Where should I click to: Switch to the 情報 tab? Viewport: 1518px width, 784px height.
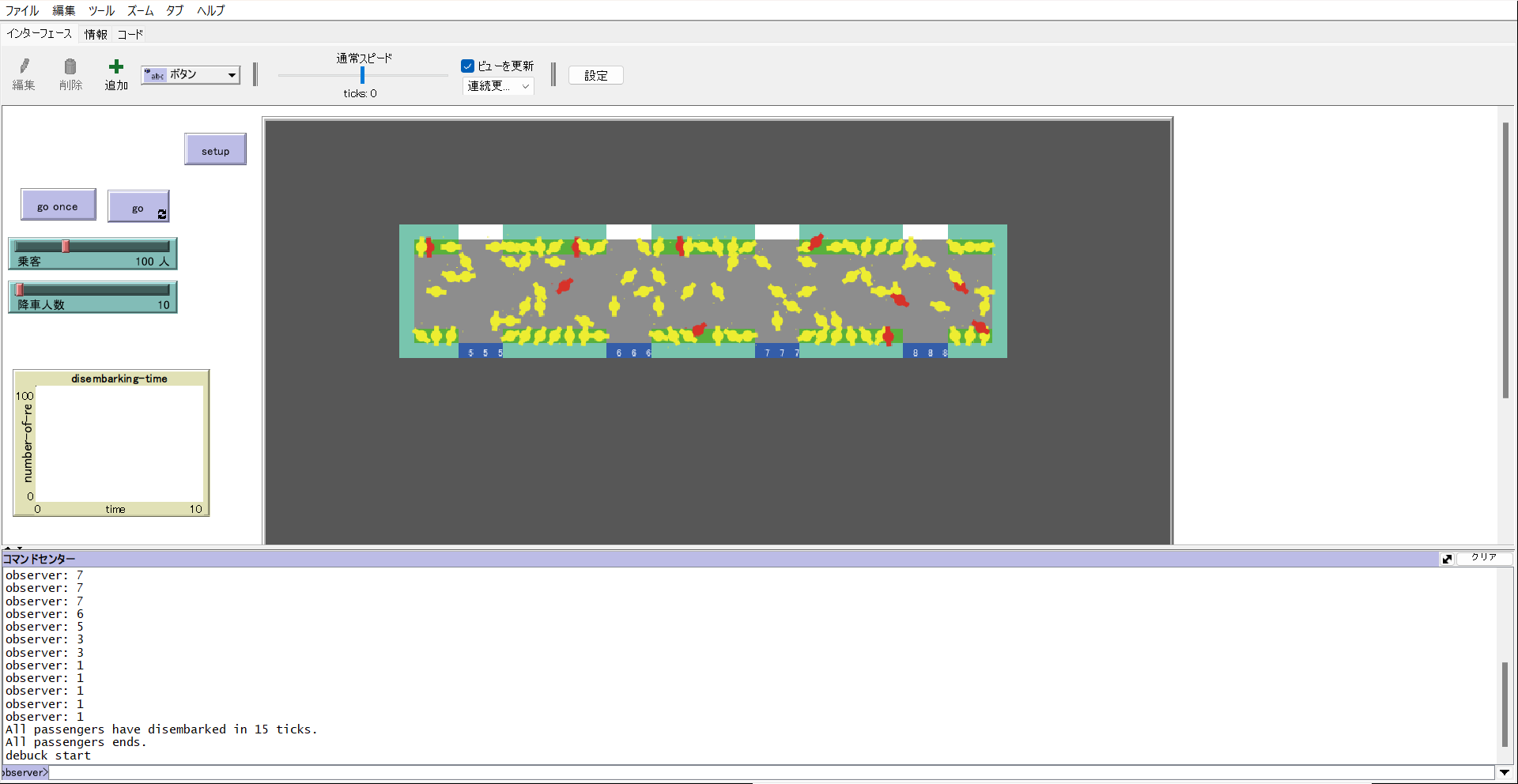[x=96, y=34]
